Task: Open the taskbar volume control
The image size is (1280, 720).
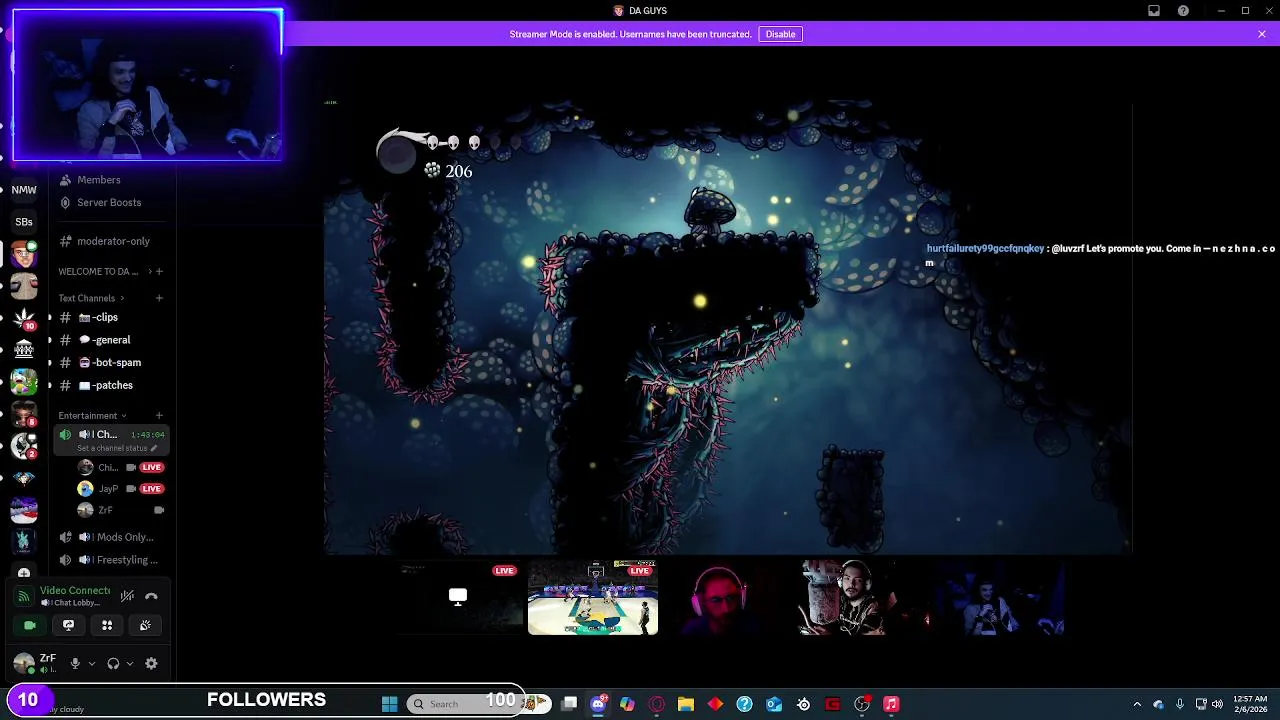Action: (1218, 704)
